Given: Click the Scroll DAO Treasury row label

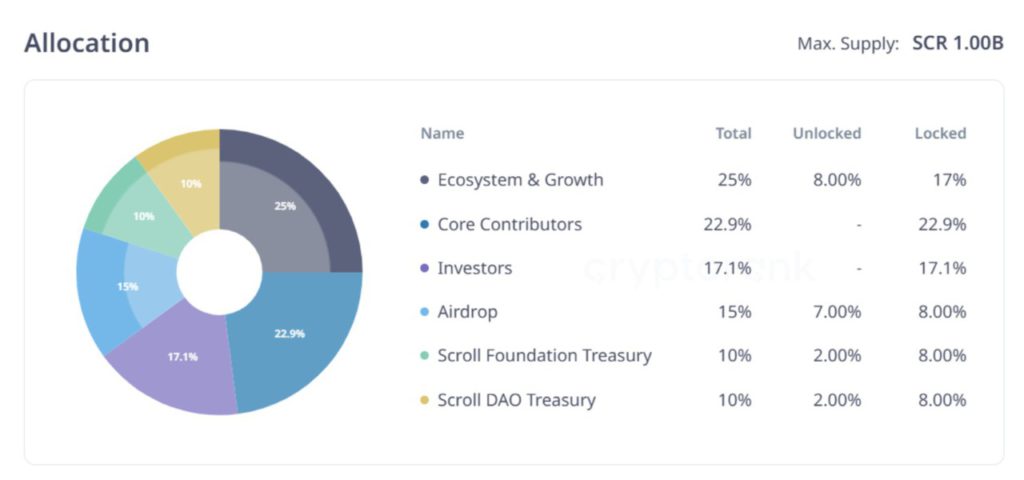Looking at the screenshot, I should coord(516,400).
